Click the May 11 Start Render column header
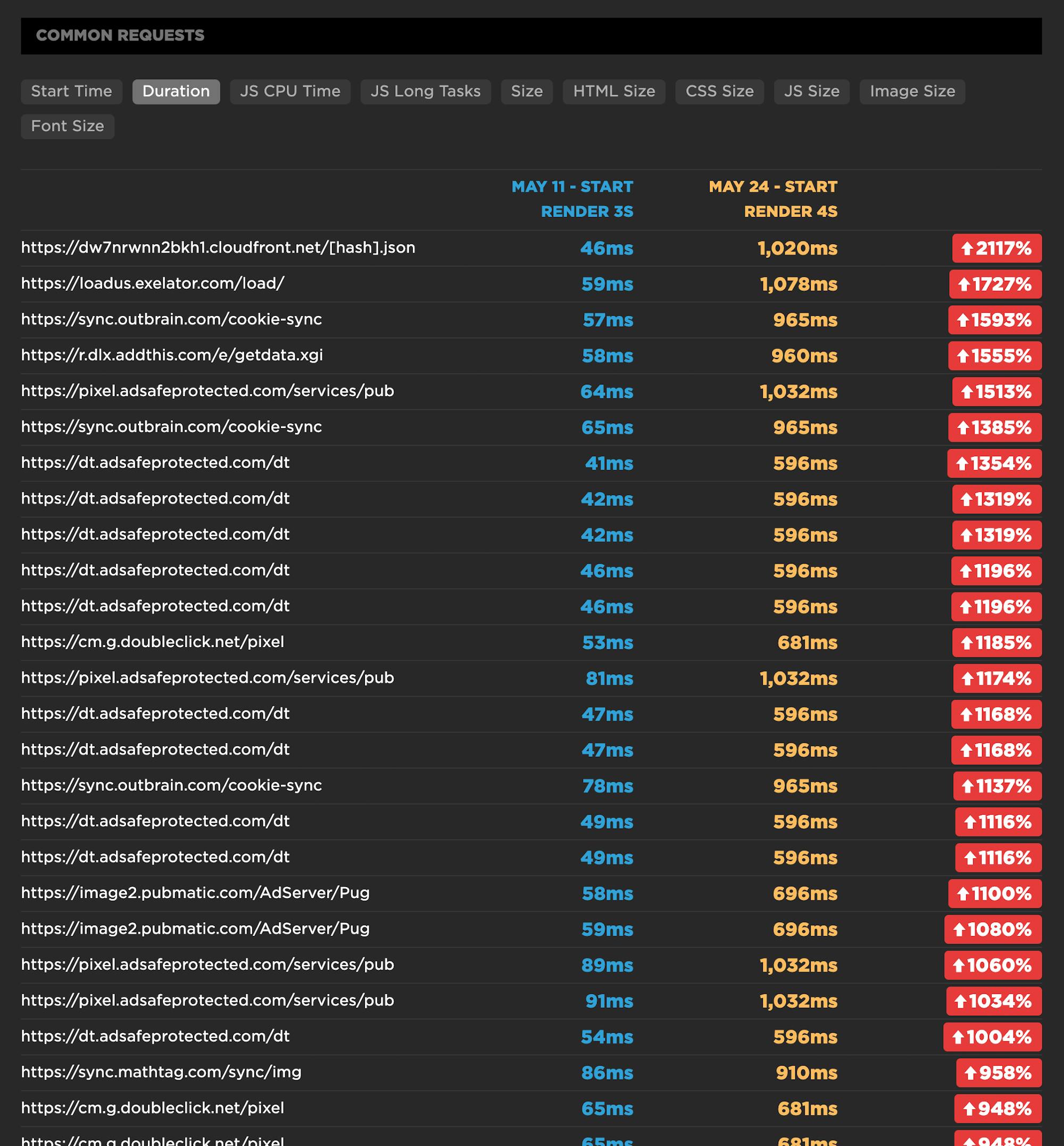The height and width of the screenshot is (1146, 1064). (x=572, y=199)
